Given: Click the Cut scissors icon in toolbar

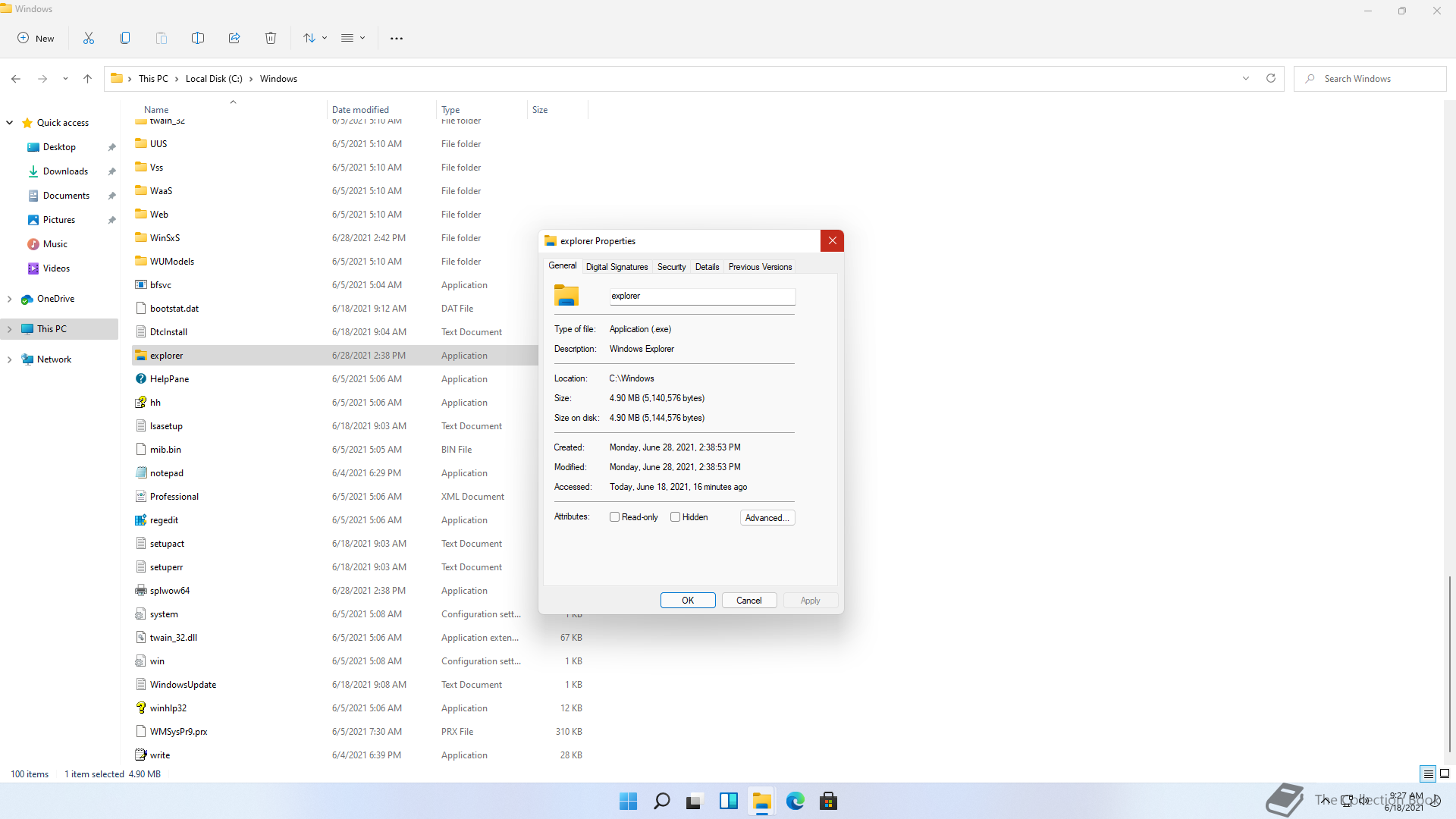Looking at the screenshot, I should tap(89, 38).
